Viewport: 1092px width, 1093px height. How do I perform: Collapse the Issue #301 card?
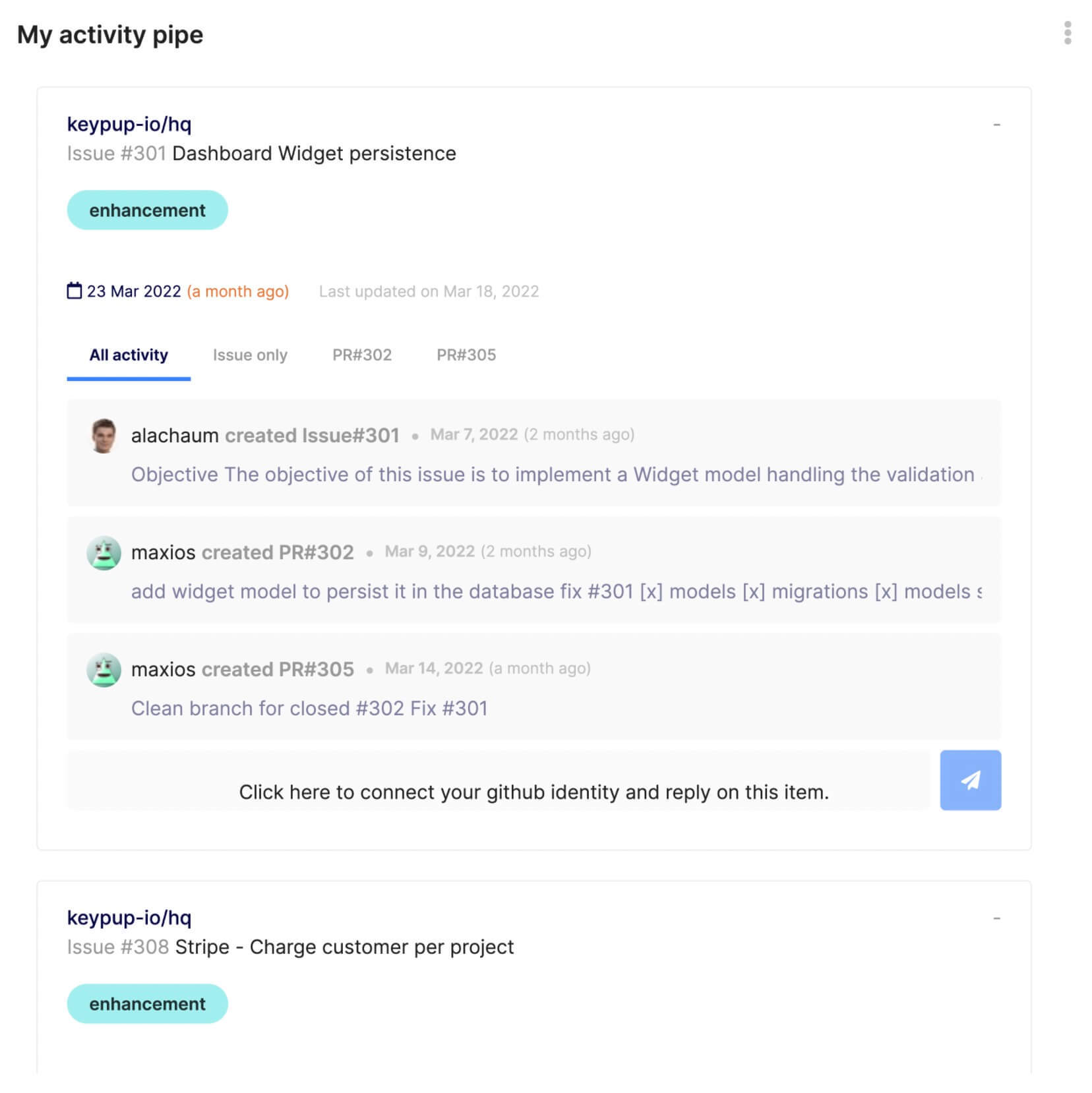996,125
